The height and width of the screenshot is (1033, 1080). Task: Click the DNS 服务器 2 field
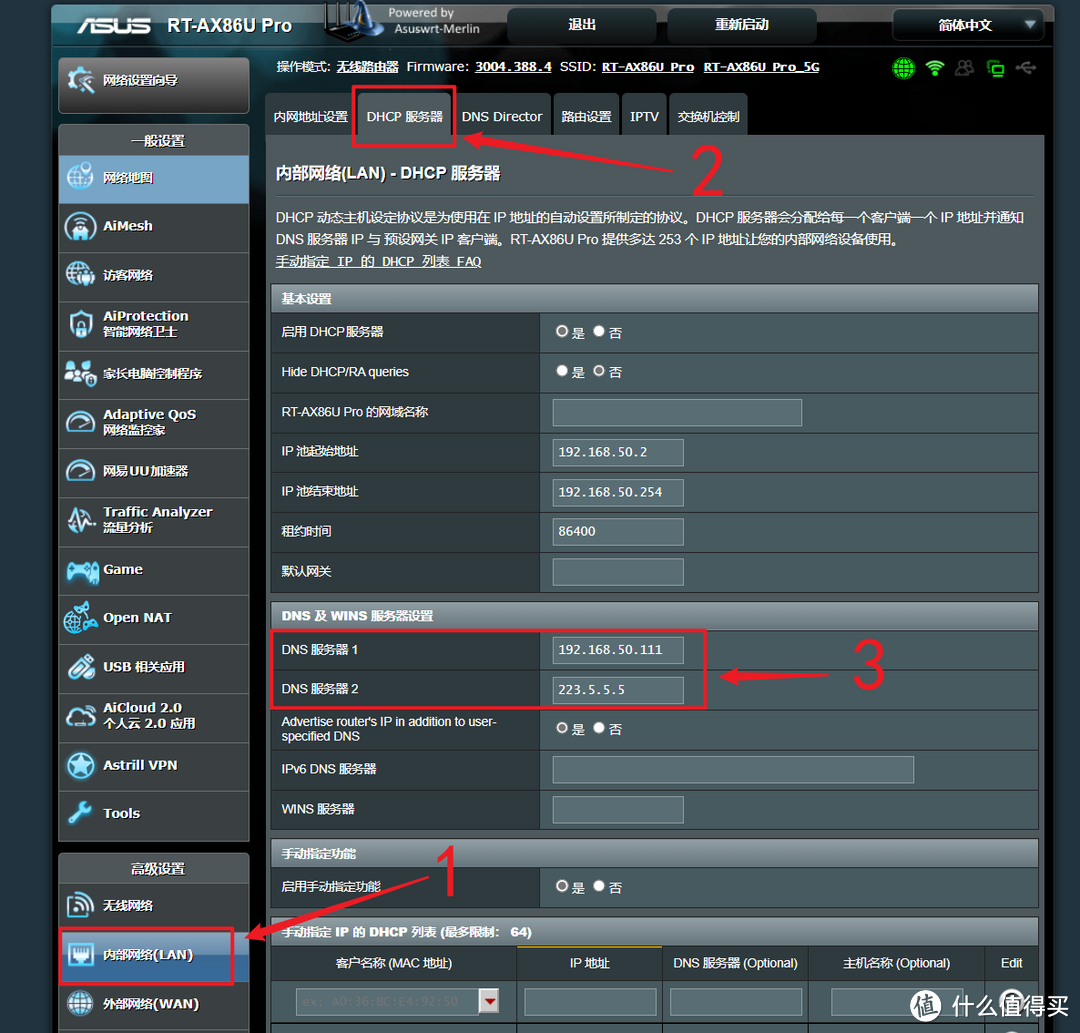[618, 690]
